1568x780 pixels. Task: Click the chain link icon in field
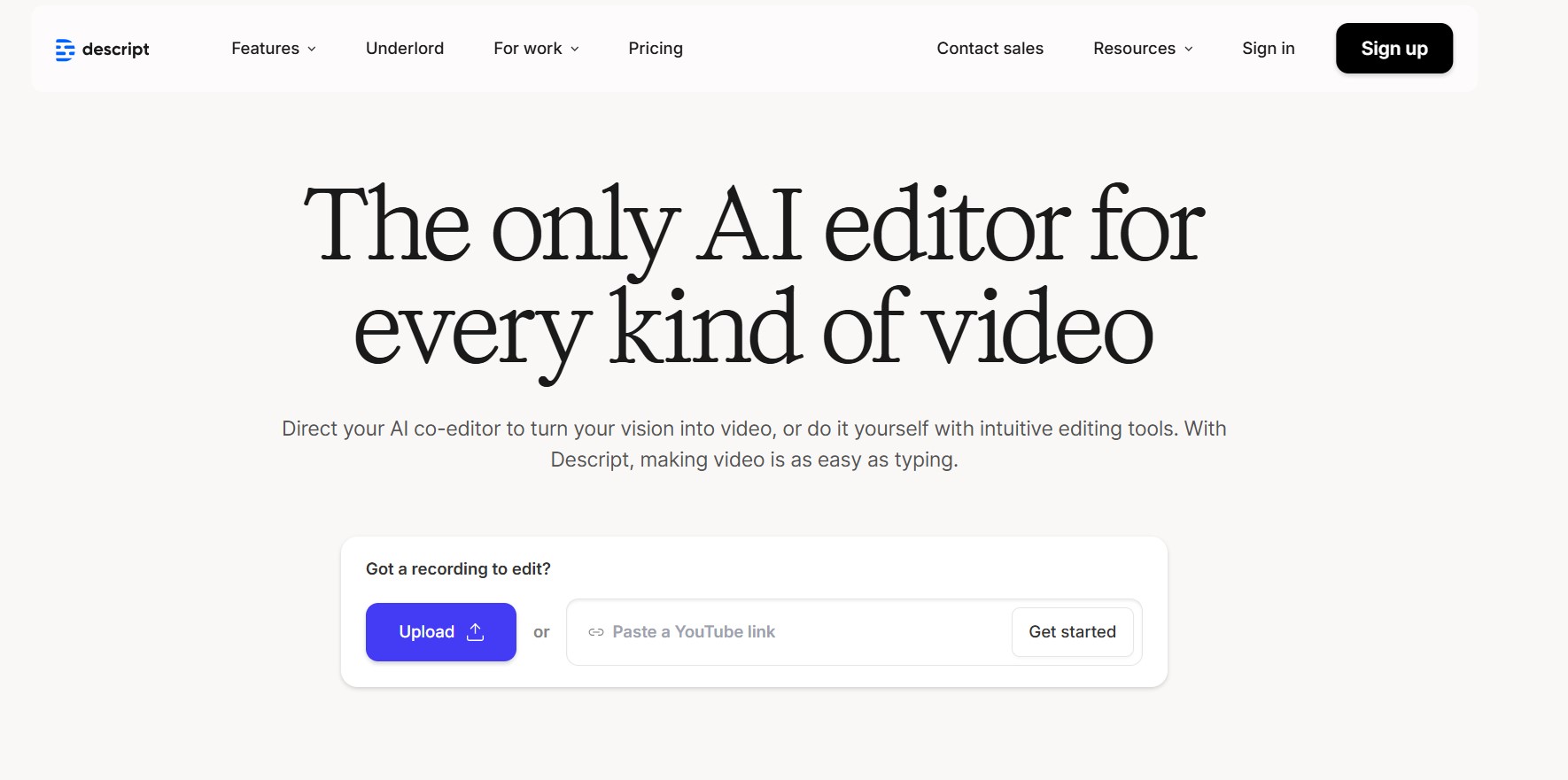pos(596,632)
